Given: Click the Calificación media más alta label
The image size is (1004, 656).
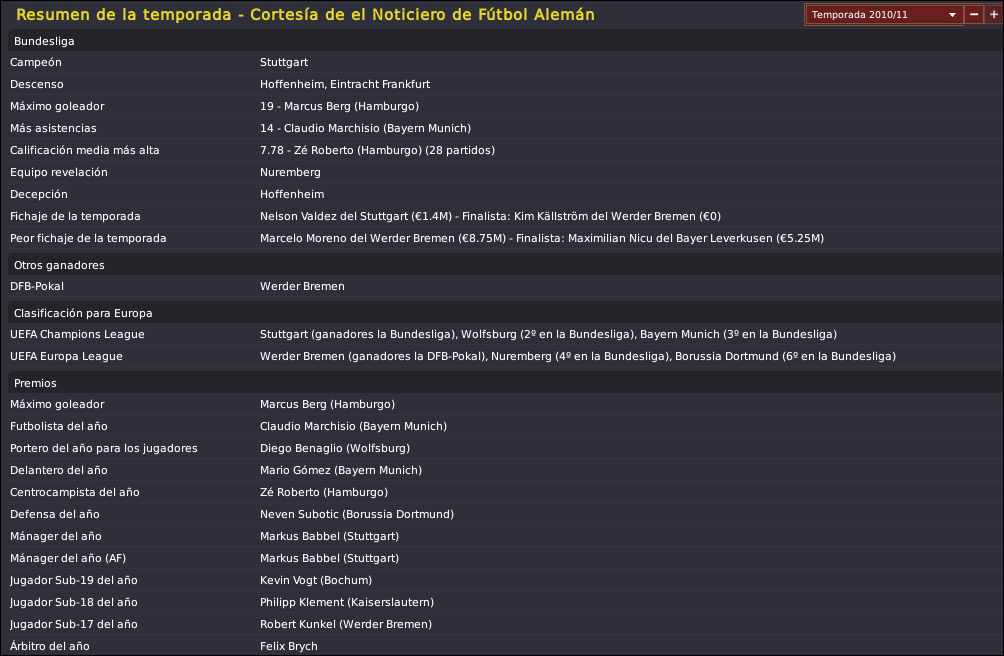Looking at the screenshot, I should coord(85,150).
